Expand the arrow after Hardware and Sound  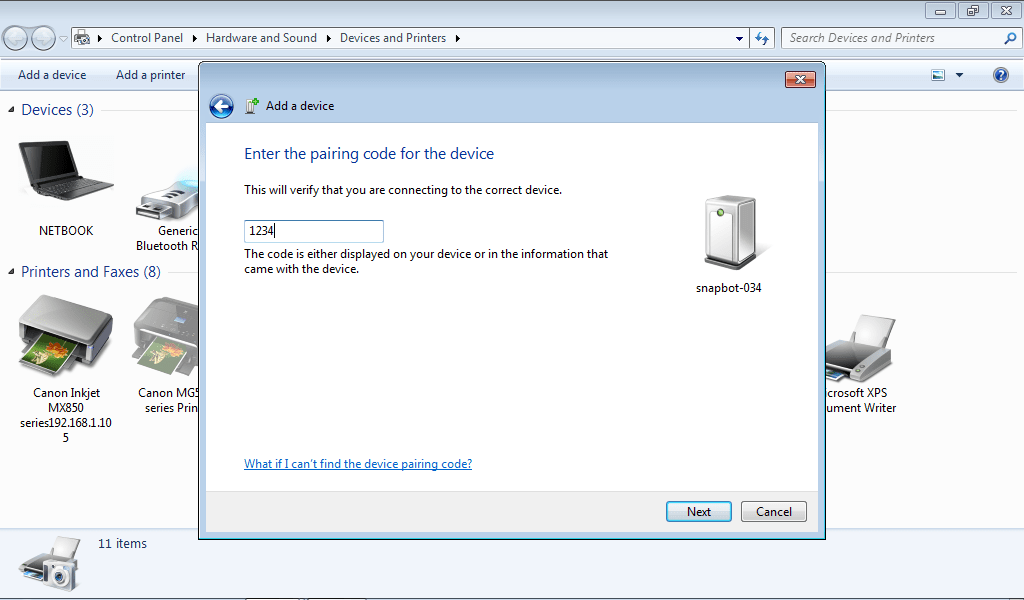pyautogui.click(x=329, y=38)
